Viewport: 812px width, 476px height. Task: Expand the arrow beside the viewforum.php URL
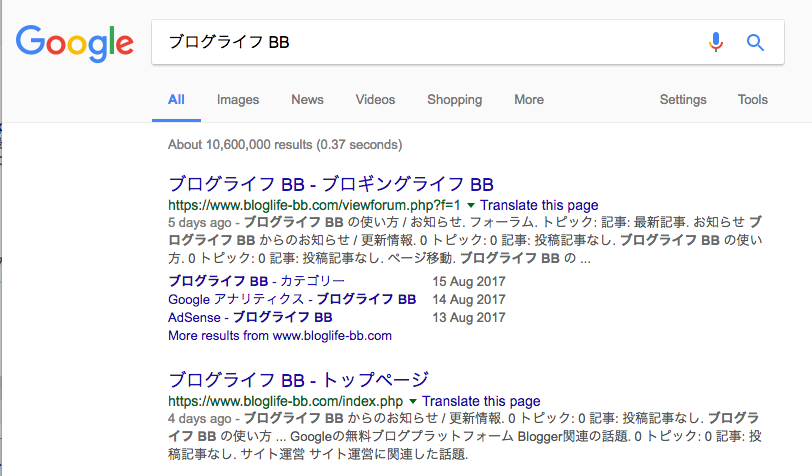(x=471, y=205)
